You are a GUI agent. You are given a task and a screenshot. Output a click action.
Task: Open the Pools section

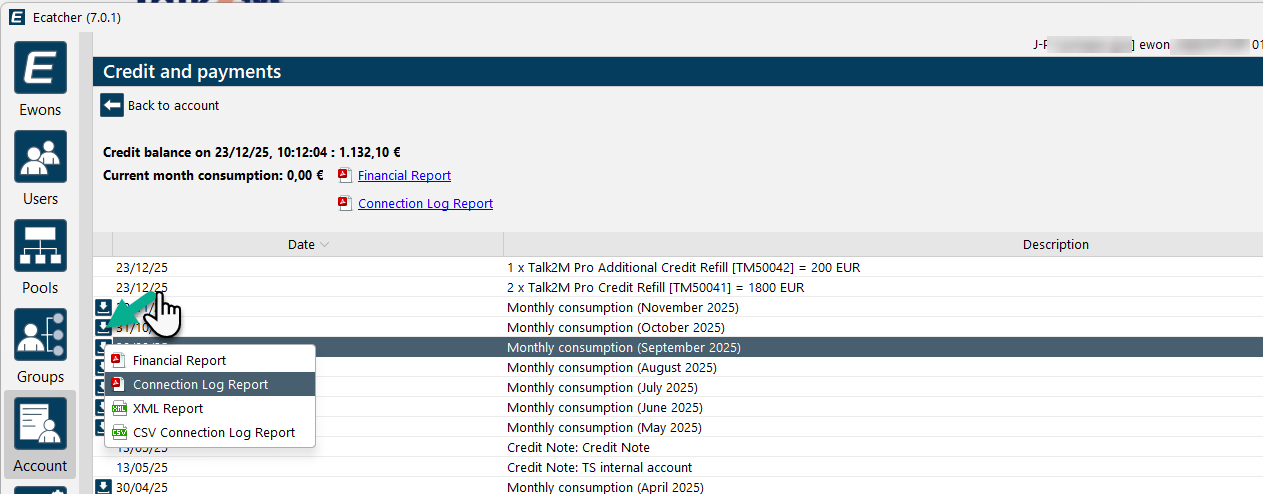[x=40, y=256]
